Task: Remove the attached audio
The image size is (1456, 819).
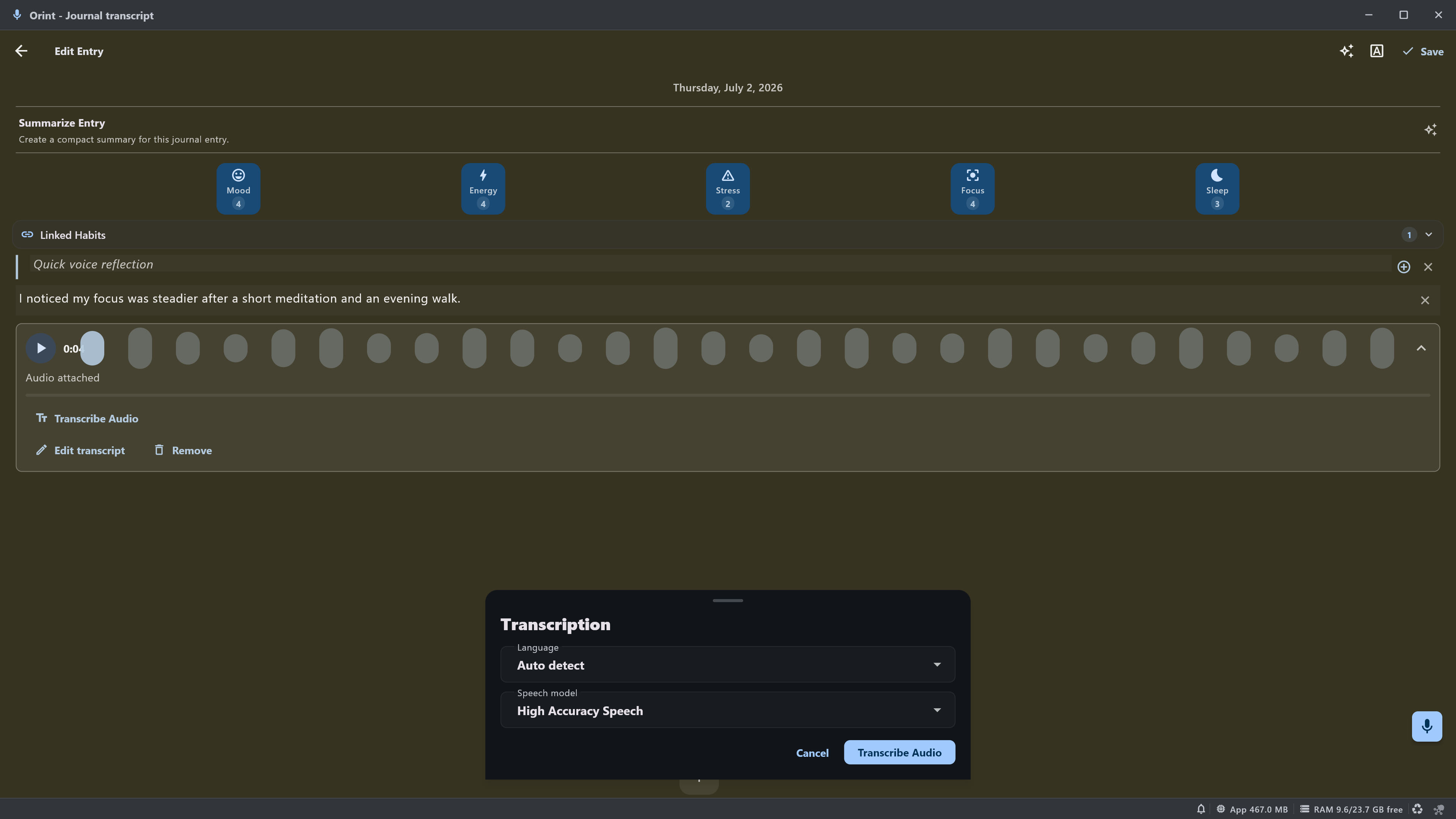Action: tap(183, 450)
